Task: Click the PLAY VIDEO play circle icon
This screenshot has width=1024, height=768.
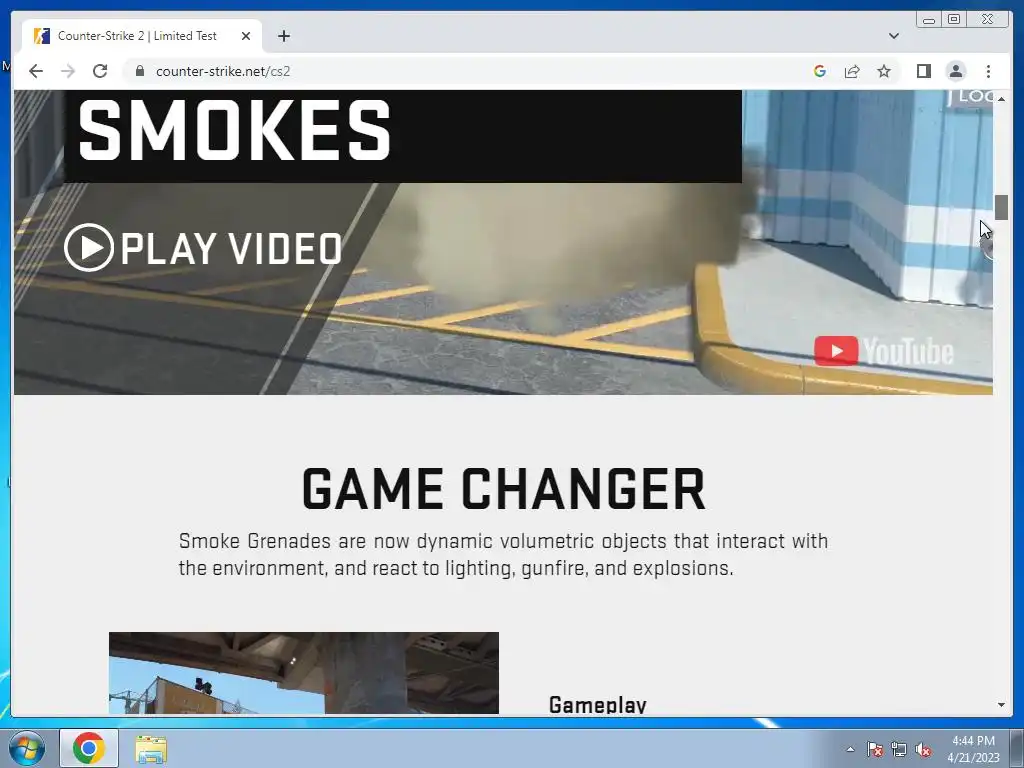Action: pos(89,248)
